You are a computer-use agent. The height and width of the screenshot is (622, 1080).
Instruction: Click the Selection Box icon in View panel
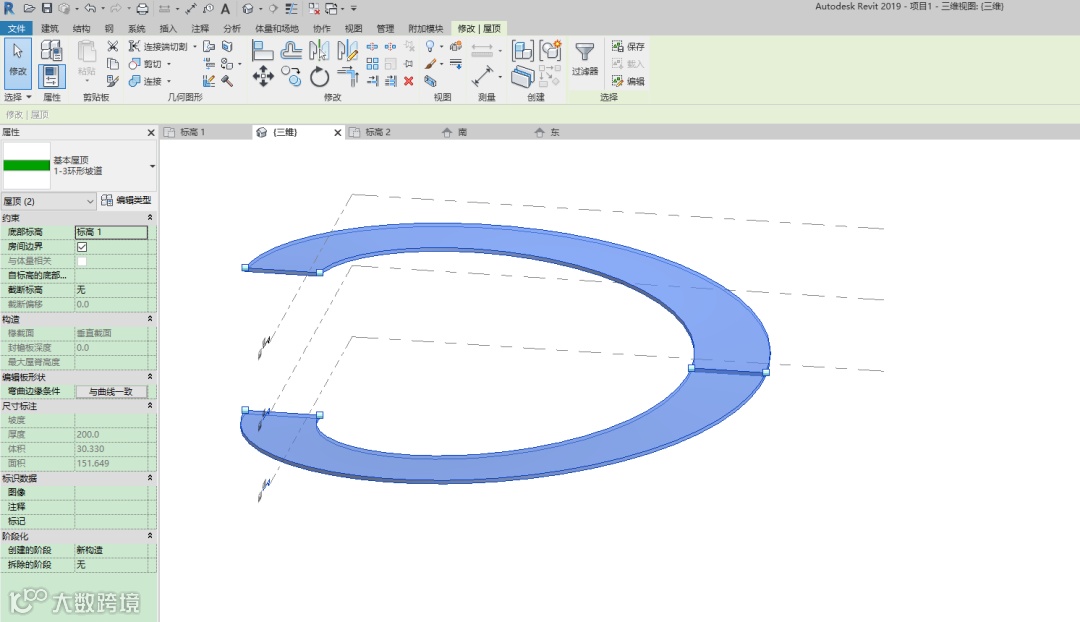[x=430, y=81]
